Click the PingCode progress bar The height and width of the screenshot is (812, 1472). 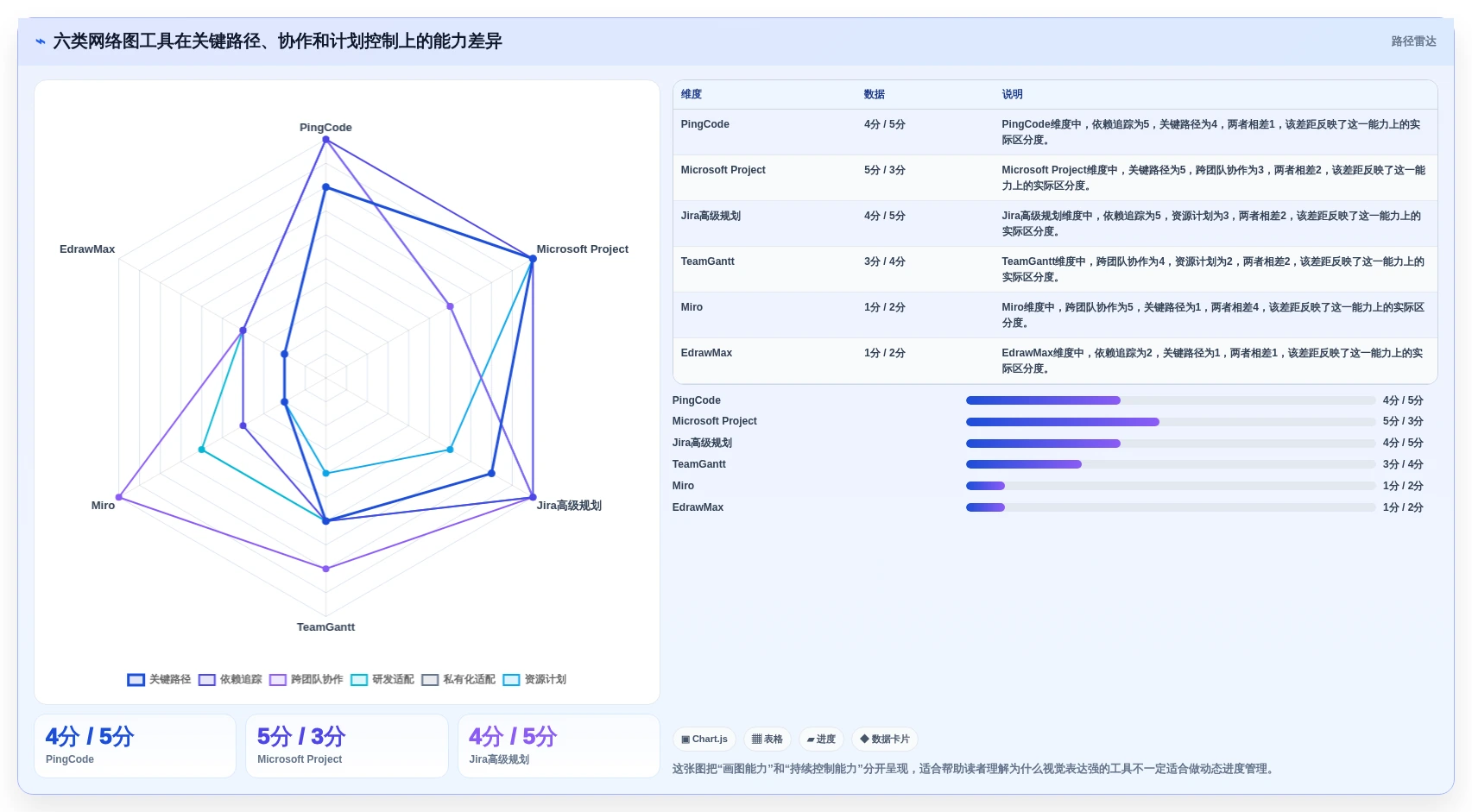click(1170, 400)
